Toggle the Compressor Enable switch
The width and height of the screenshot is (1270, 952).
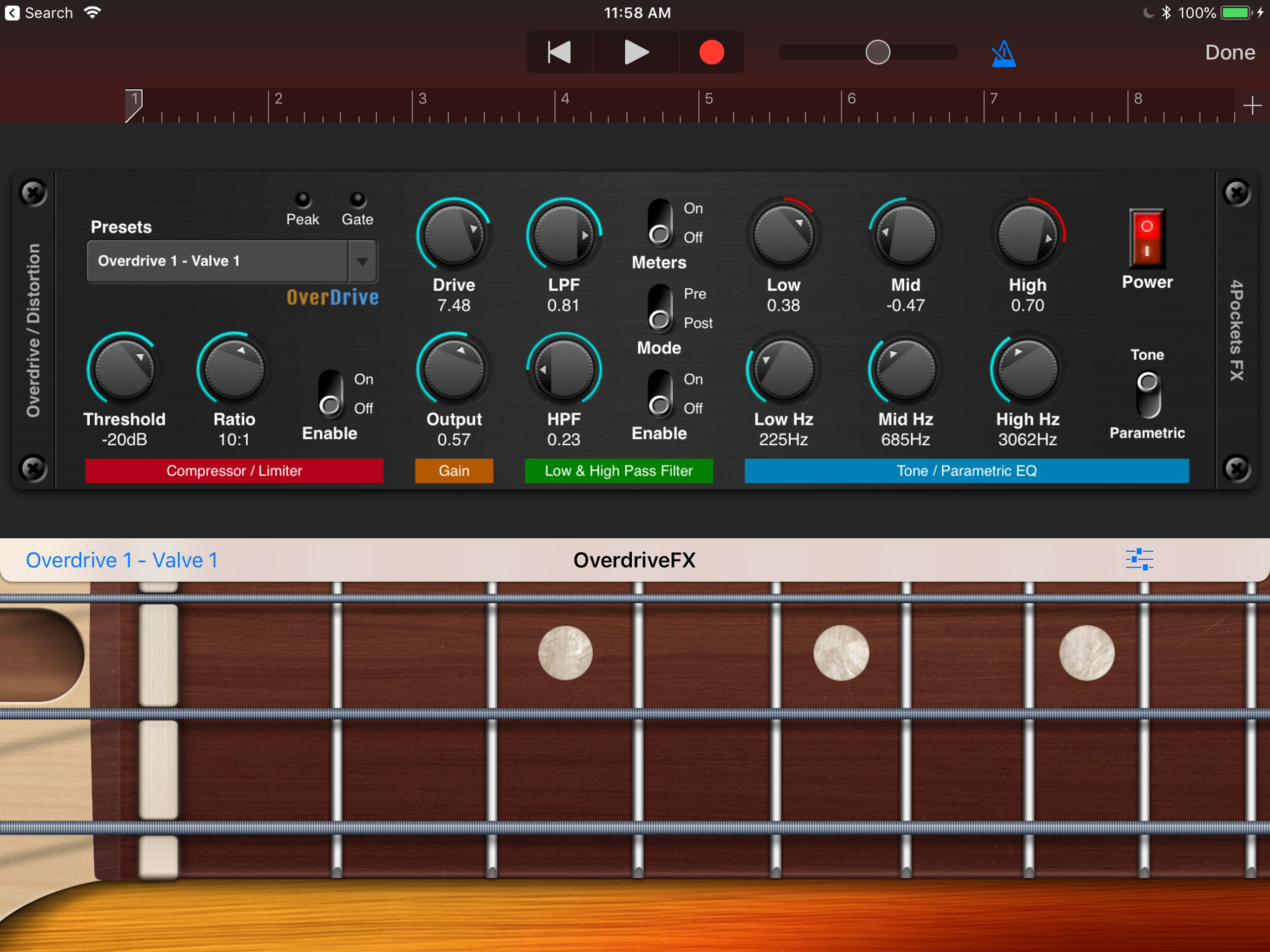[x=330, y=393]
